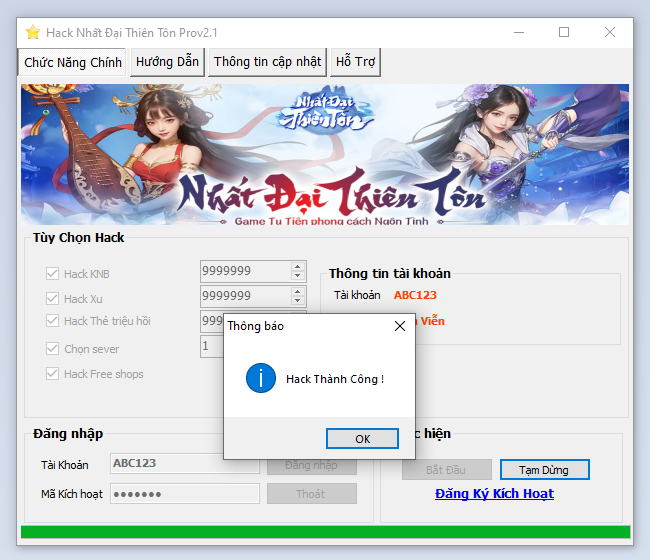Toggle the Chọn sever checkbox
The height and width of the screenshot is (560, 650).
click(x=52, y=349)
